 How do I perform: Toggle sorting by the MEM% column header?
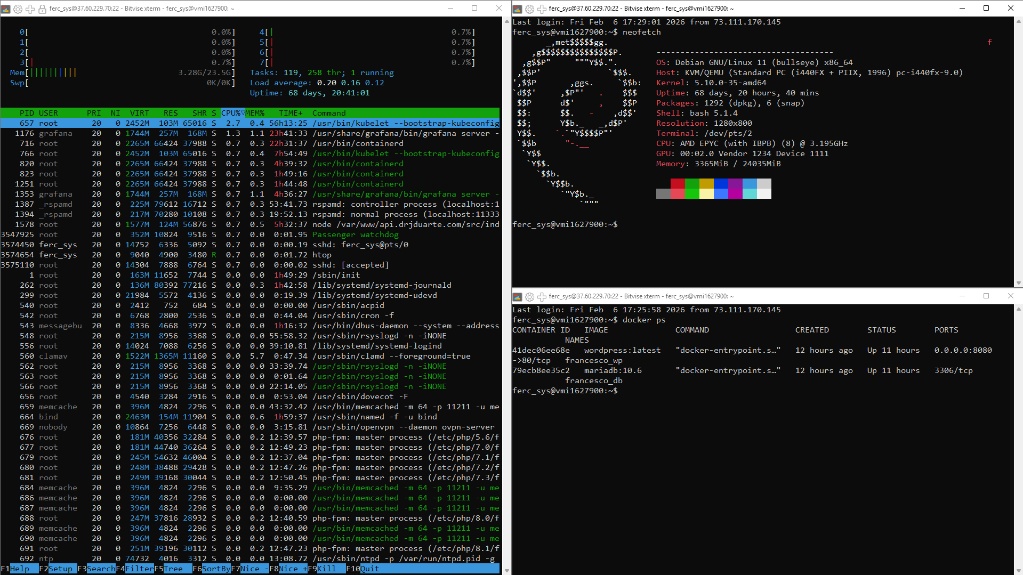tap(256, 113)
